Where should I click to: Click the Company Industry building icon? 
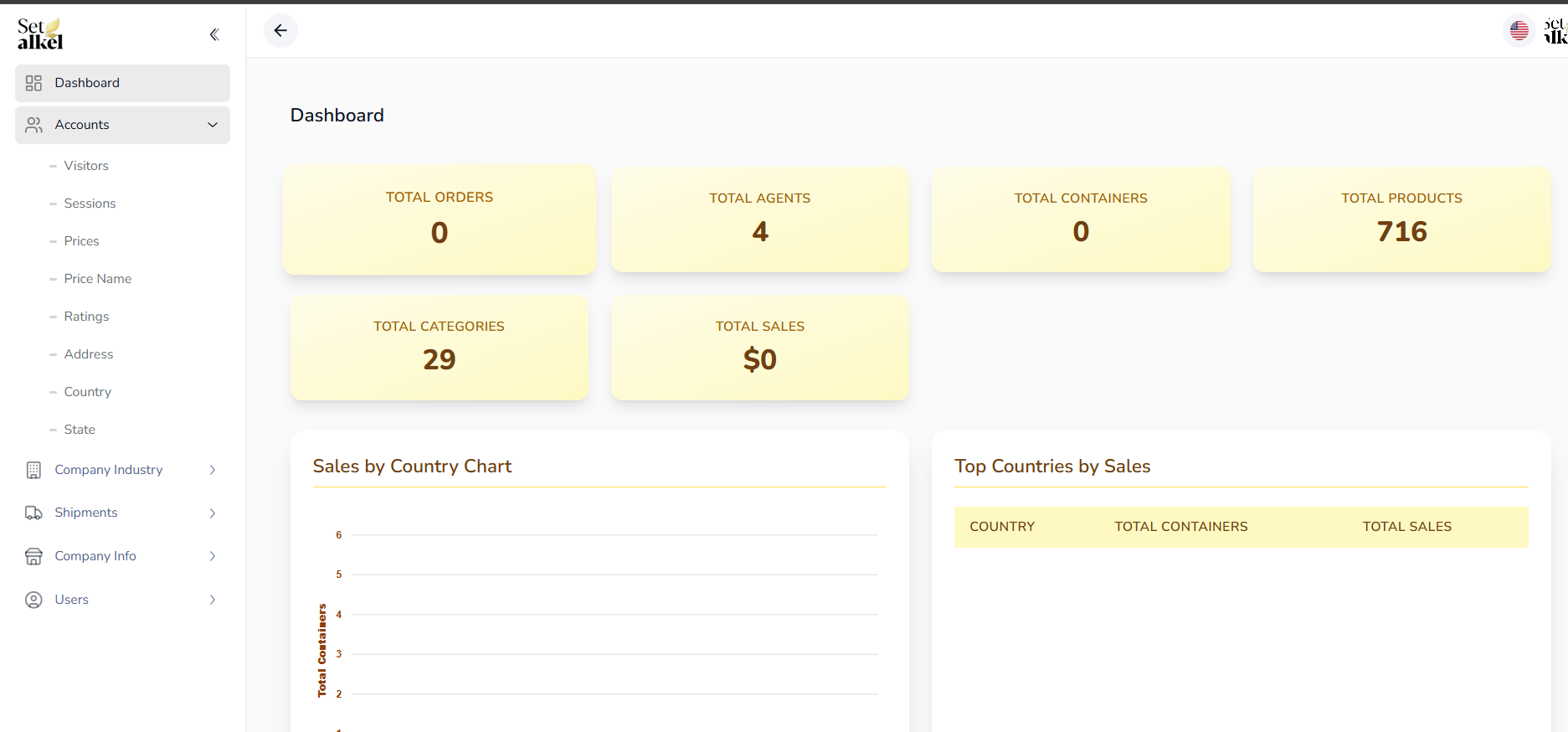point(33,470)
